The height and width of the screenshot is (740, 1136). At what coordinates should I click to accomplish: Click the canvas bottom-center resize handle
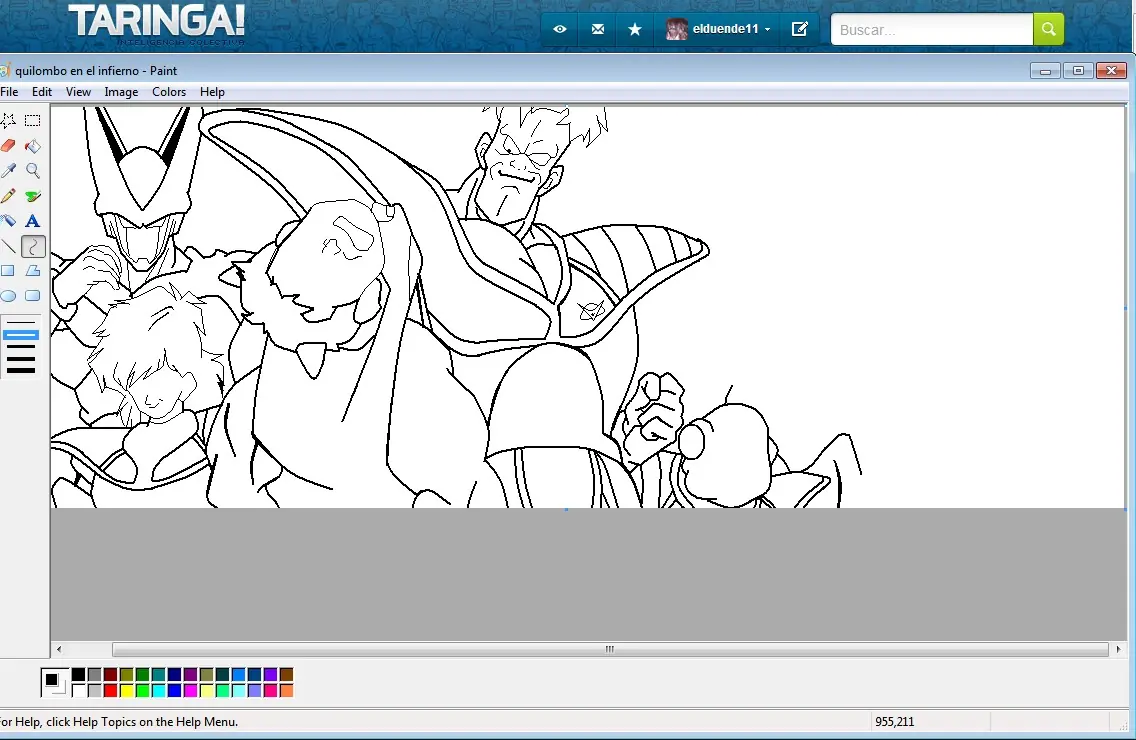[x=566, y=510]
